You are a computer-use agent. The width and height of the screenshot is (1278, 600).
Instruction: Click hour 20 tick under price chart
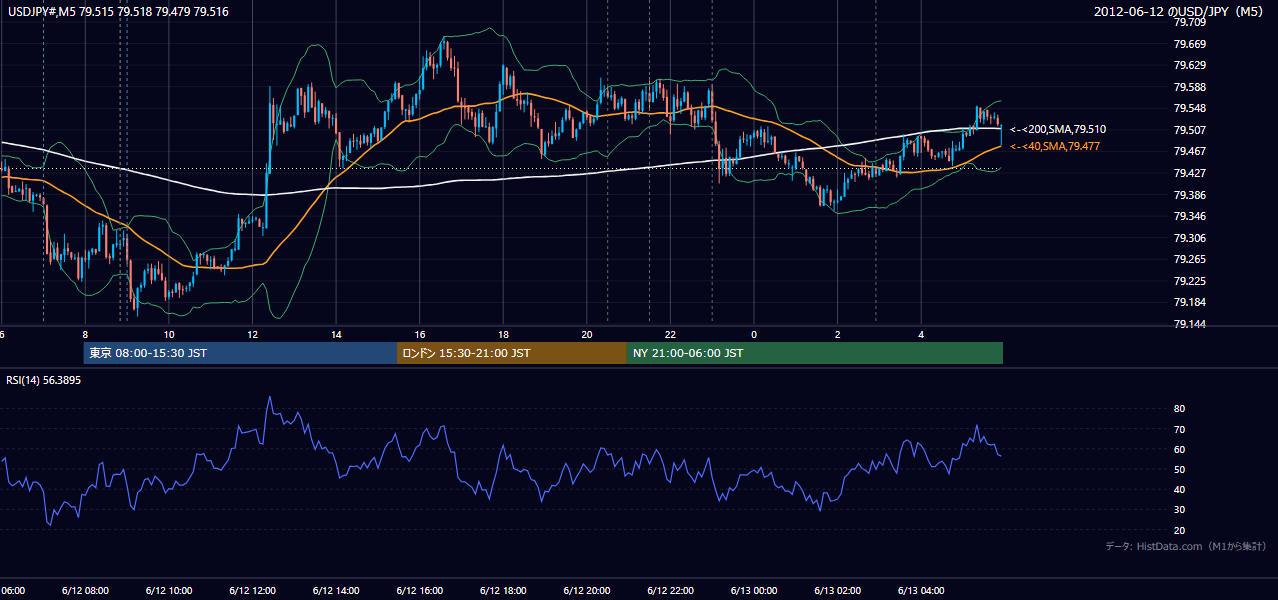(587, 334)
